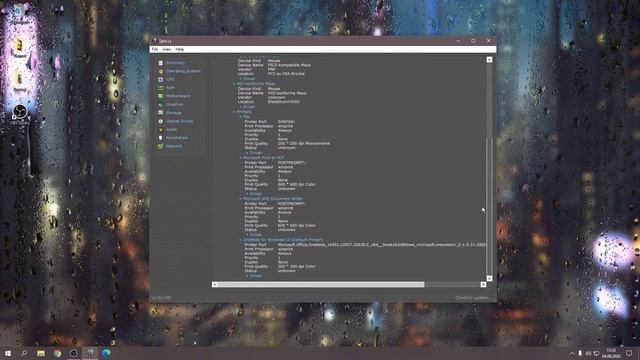Screen dimensions: 640x360
Task: Click the horizontal scrollbar left arrow
Action: point(215,284)
